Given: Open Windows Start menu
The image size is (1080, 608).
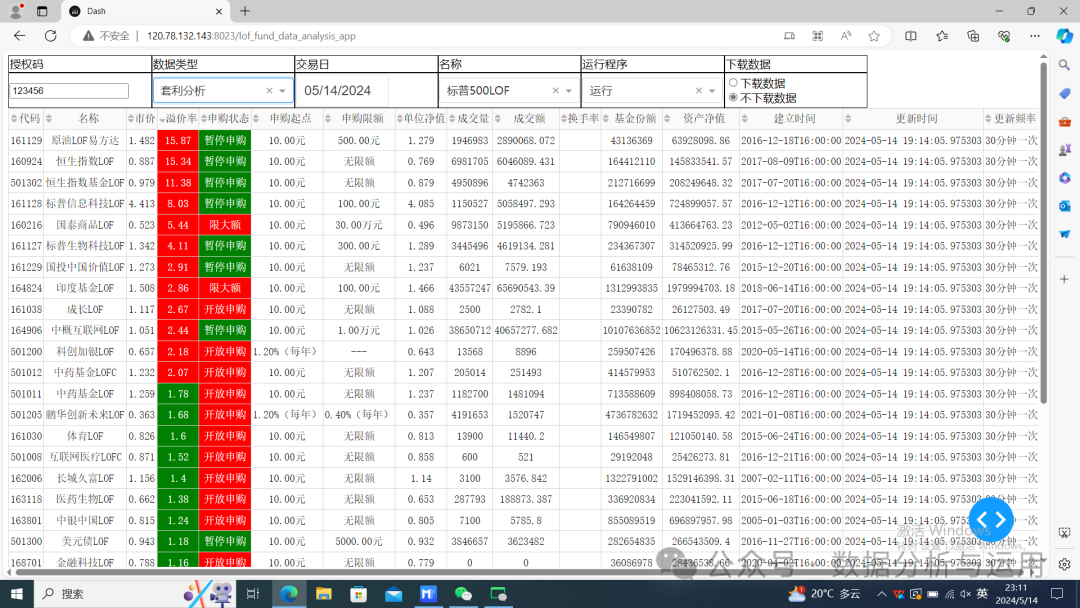Looking at the screenshot, I should (x=17, y=594).
